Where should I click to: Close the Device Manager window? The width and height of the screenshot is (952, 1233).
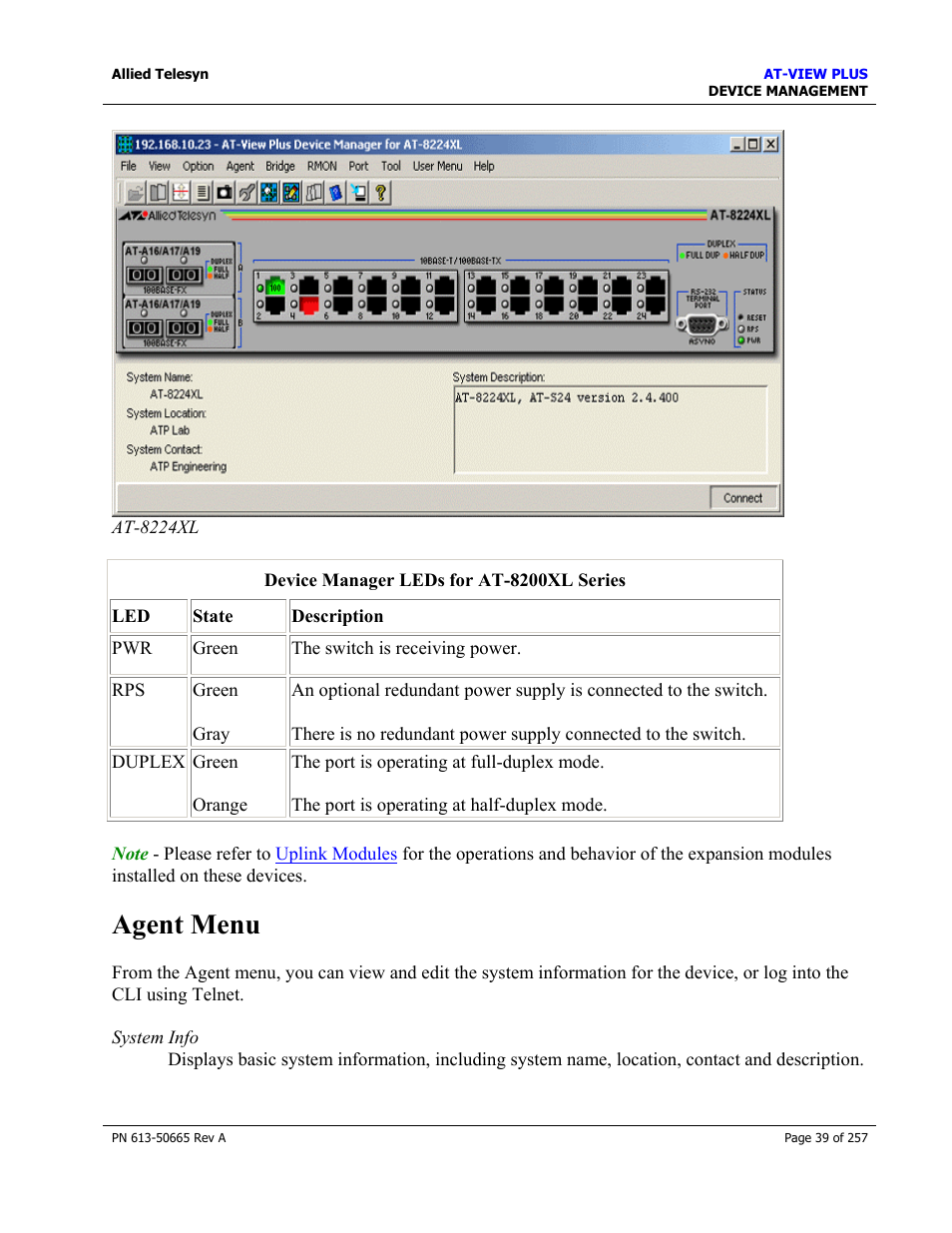pos(770,144)
